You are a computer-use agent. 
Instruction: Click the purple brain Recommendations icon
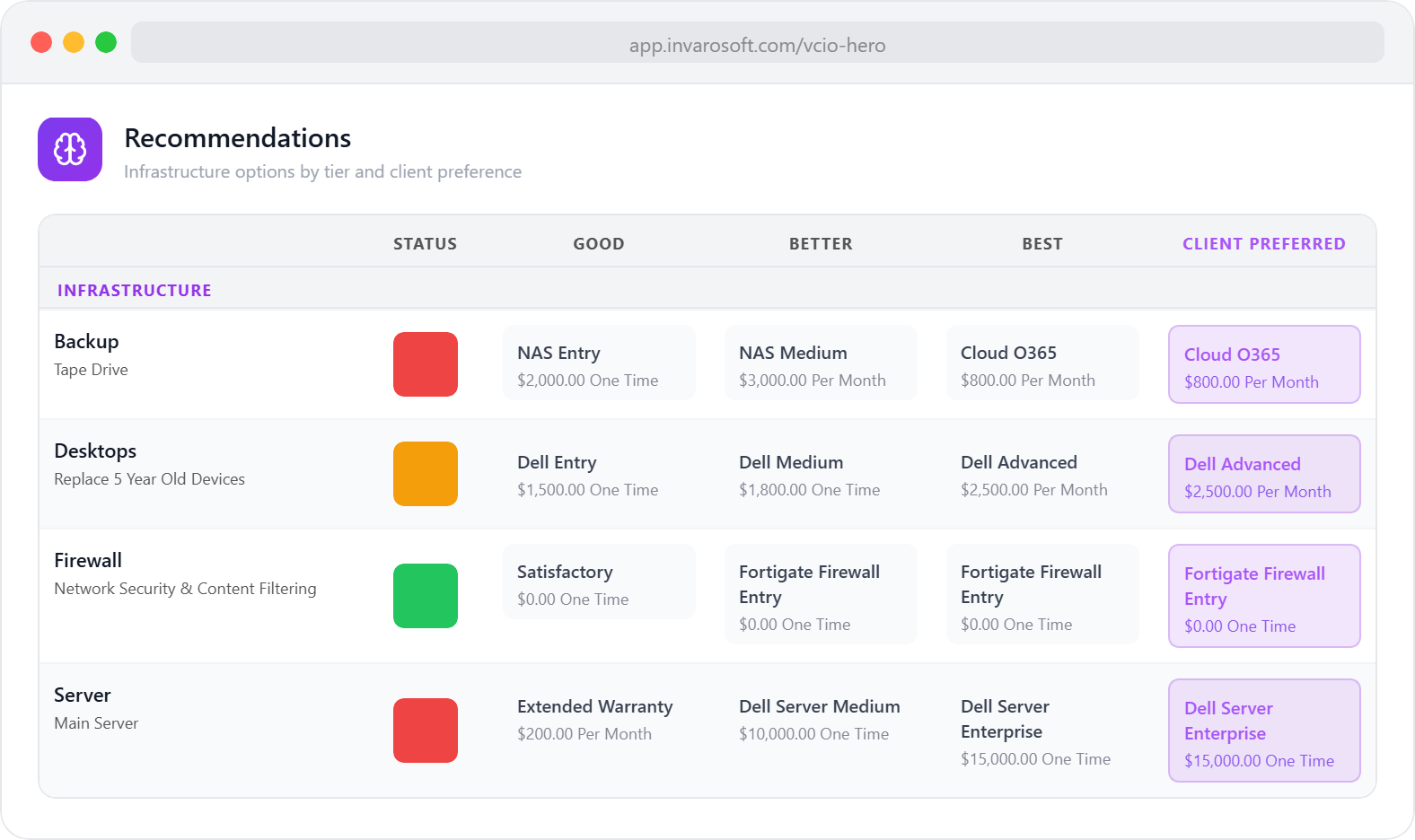70,149
